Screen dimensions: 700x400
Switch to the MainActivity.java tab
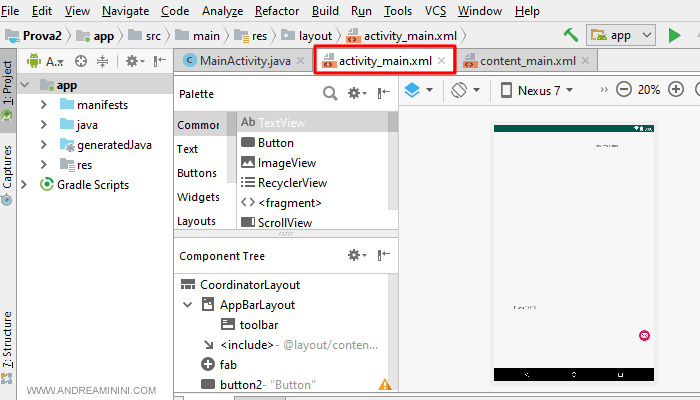245,61
